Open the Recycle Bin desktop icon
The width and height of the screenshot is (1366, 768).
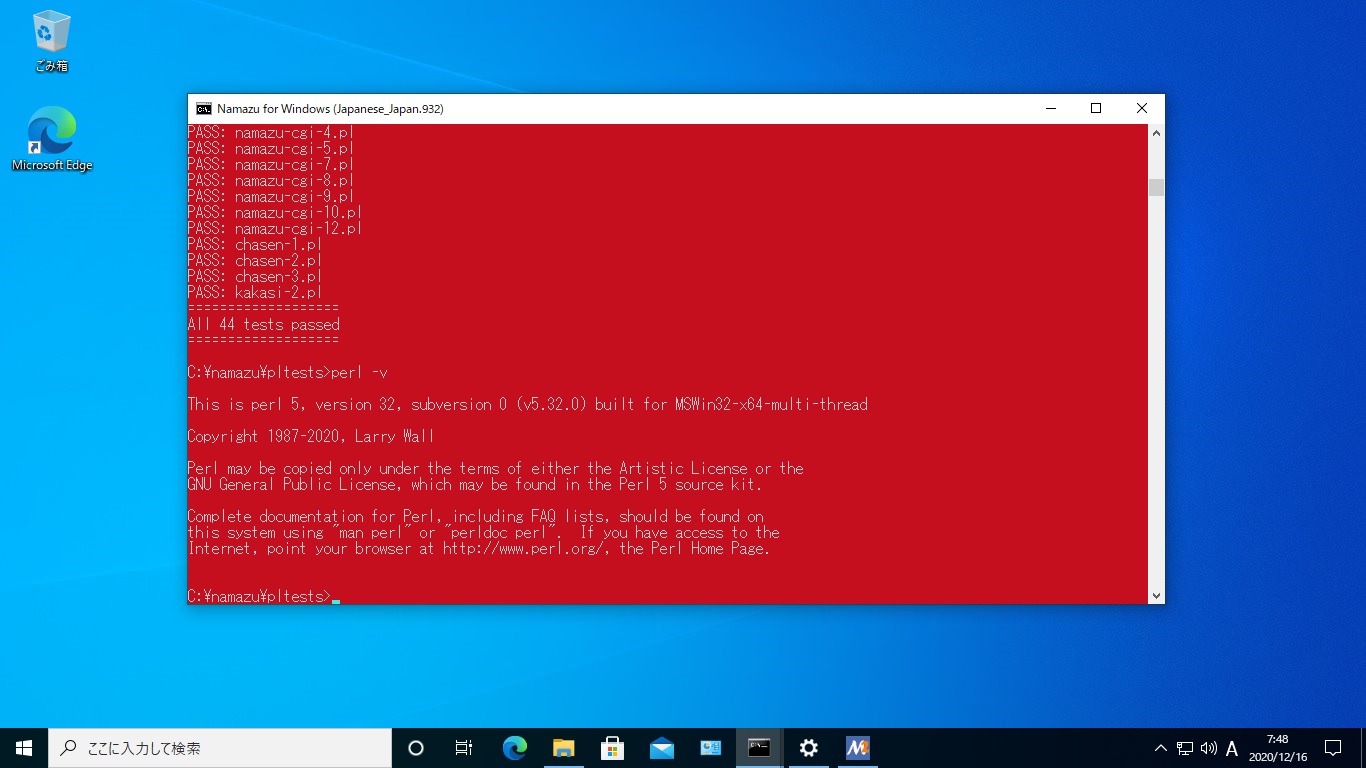click(x=51, y=42)
